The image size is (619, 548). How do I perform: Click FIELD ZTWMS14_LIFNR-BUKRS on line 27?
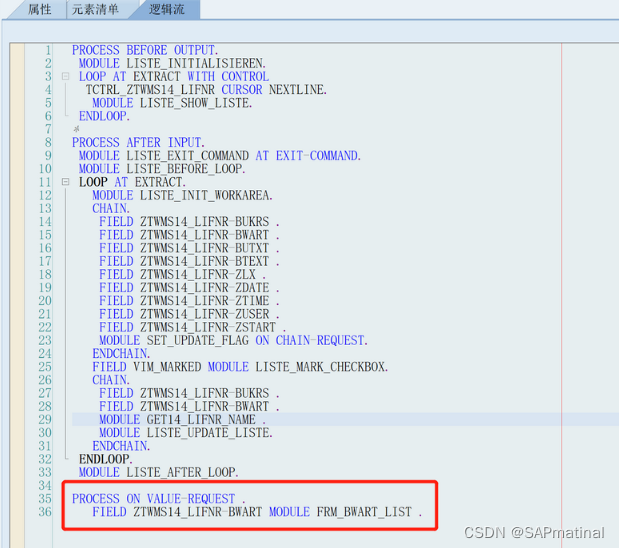click(x=189, y=393)
